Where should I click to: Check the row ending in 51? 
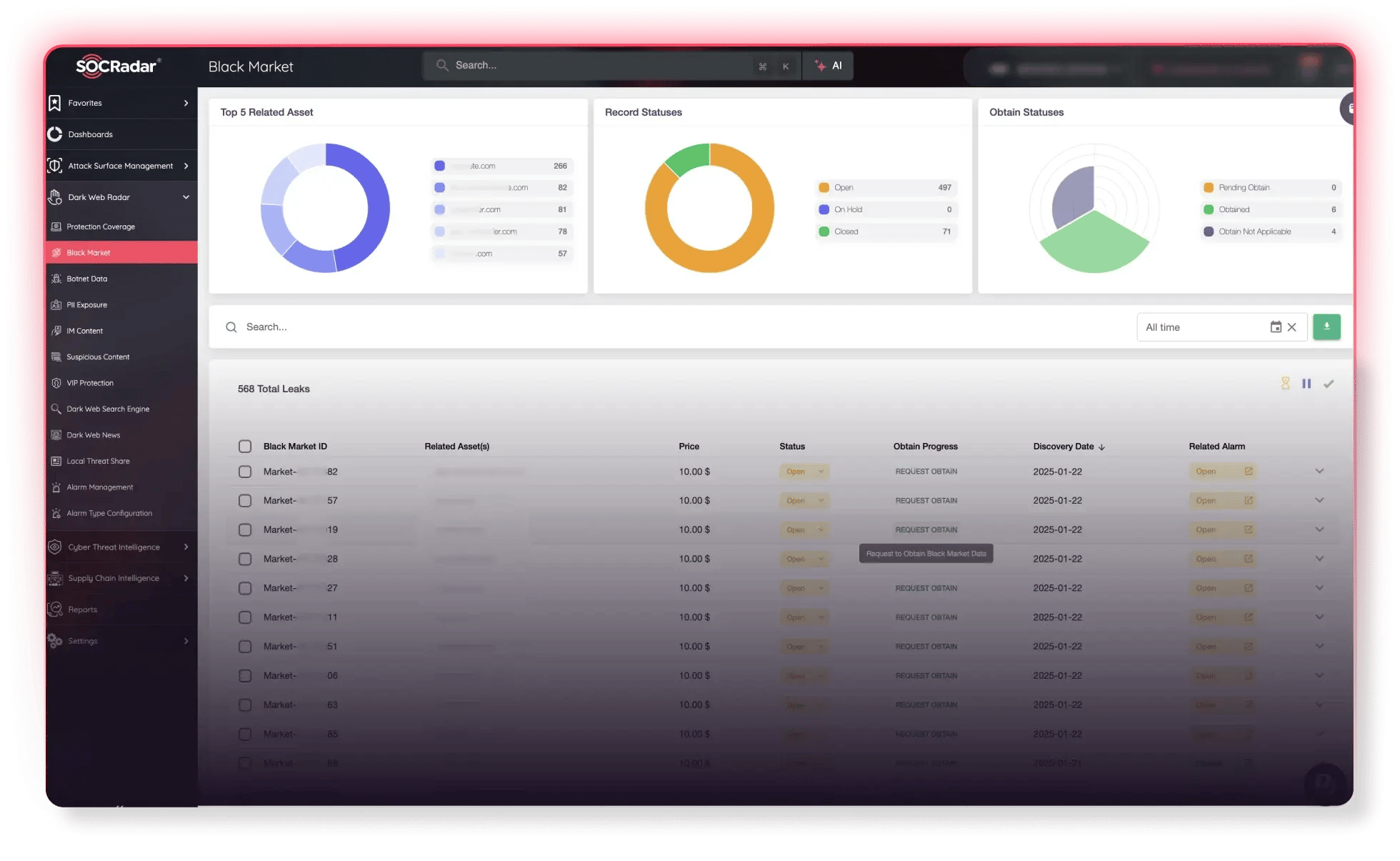pyautogui.click(x=245, y=647)
